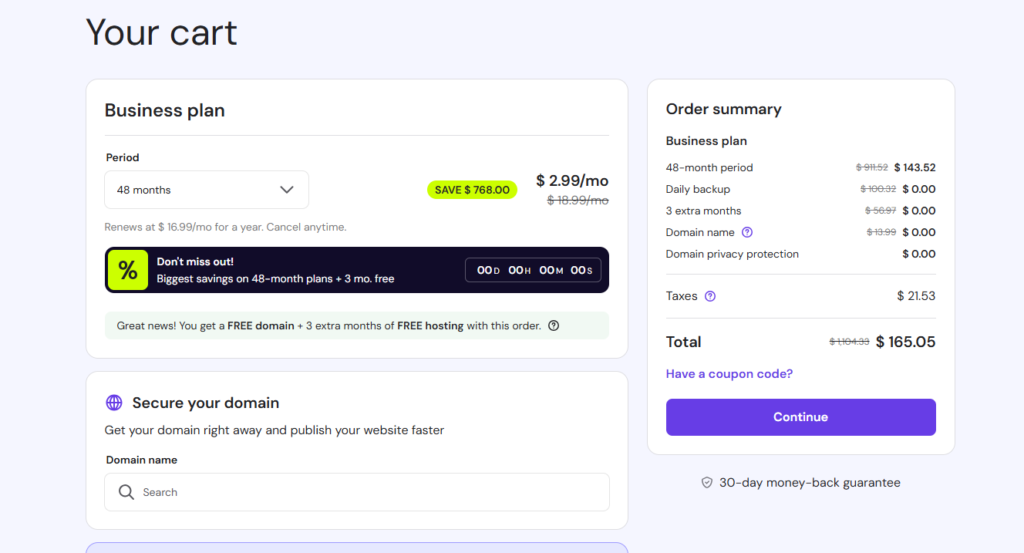
Task: Click the crossed-out $ 1,104.33 total
Action: pos(849,342)
